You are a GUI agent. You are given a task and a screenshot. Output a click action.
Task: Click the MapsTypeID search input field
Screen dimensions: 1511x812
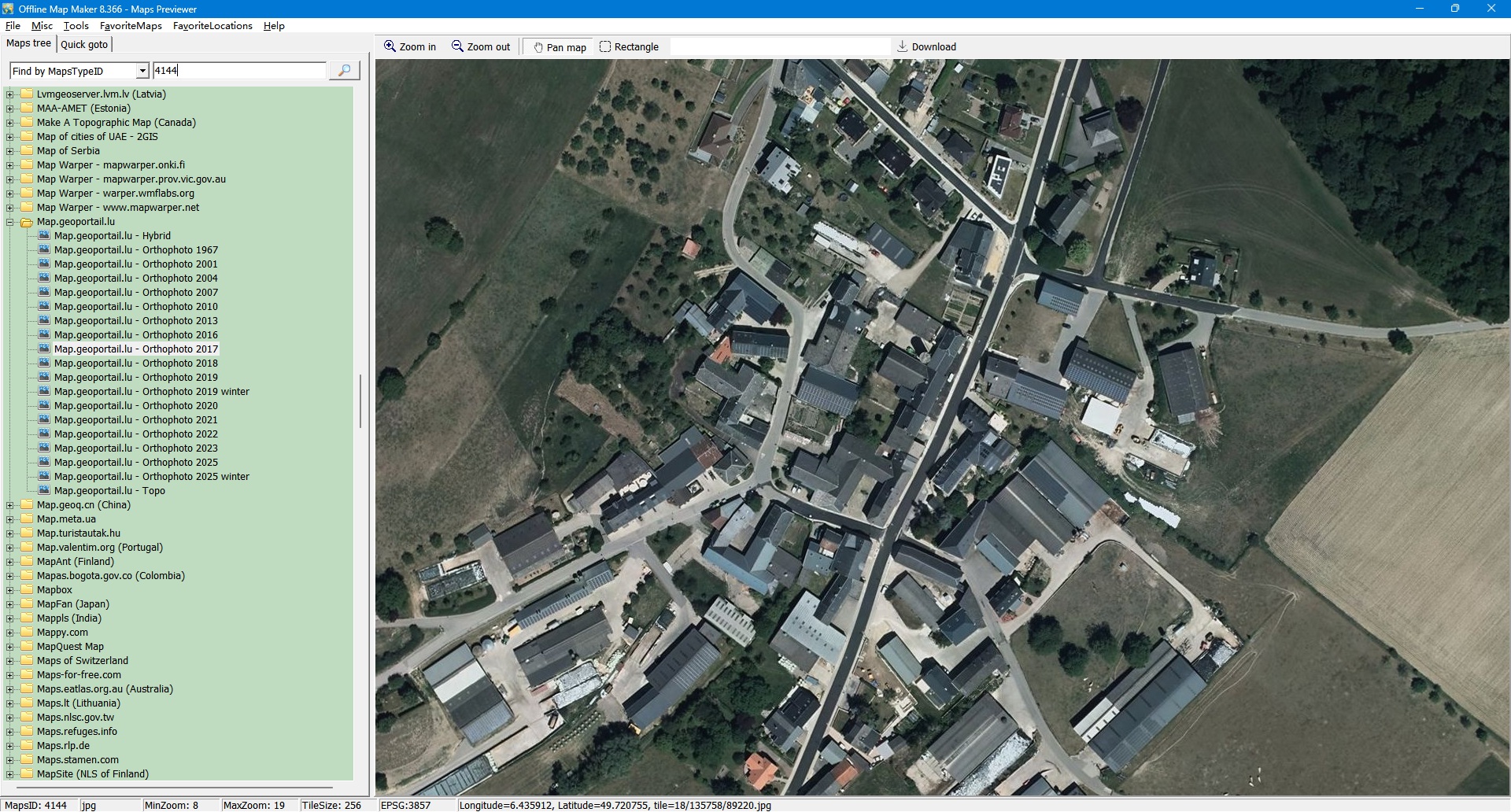[x=238, y=71]
